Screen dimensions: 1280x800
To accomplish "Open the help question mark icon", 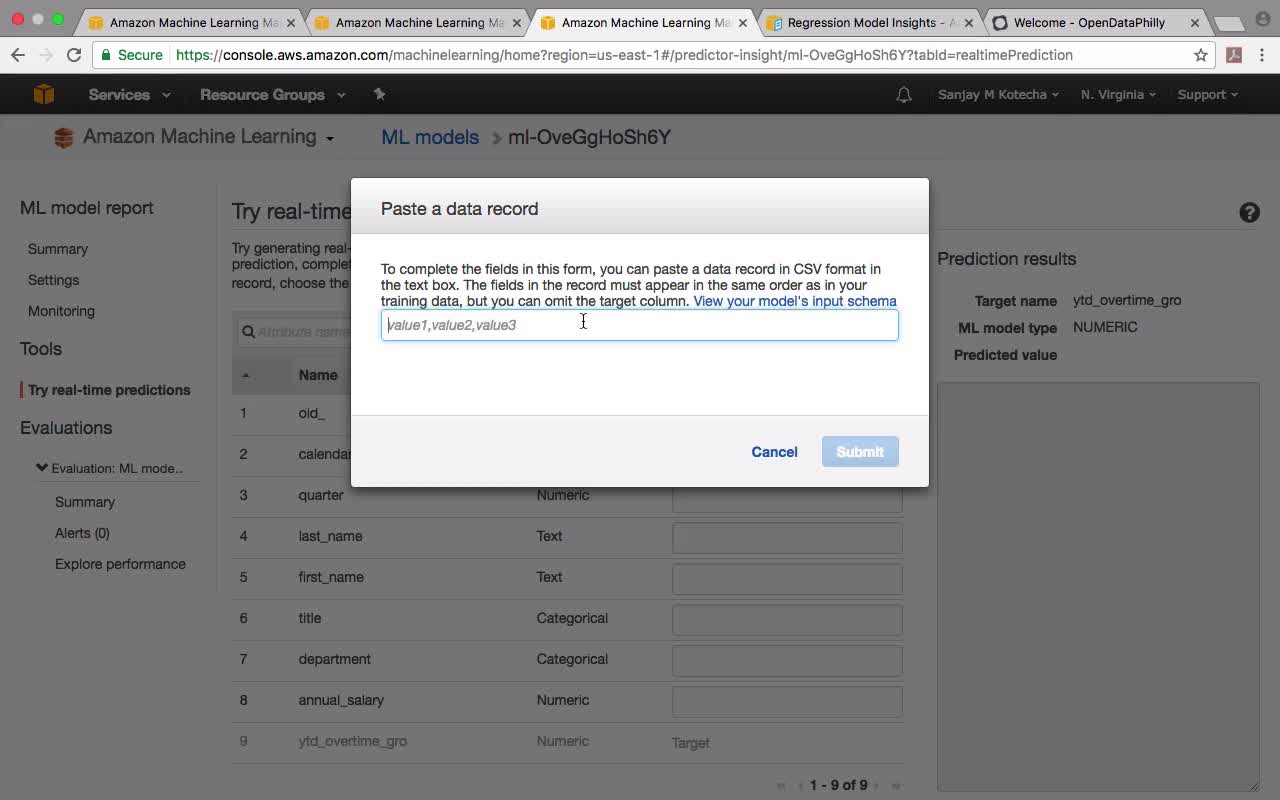I will [x=1249, y=212].
